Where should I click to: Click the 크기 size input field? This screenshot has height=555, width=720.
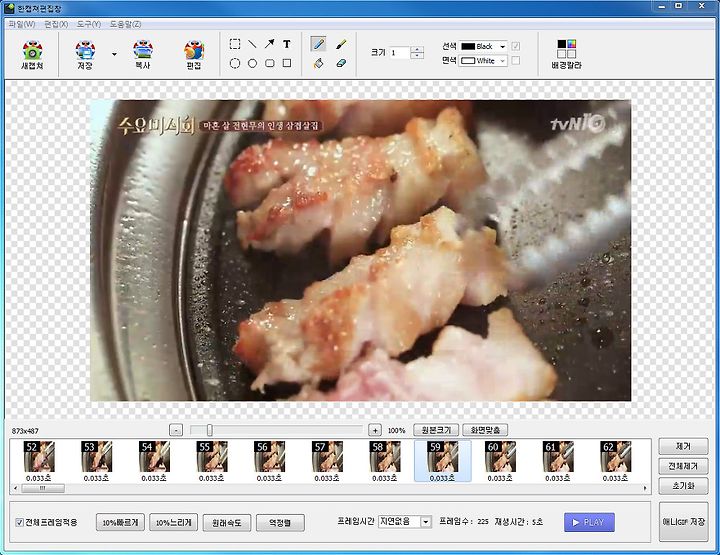tap(399, 53)
